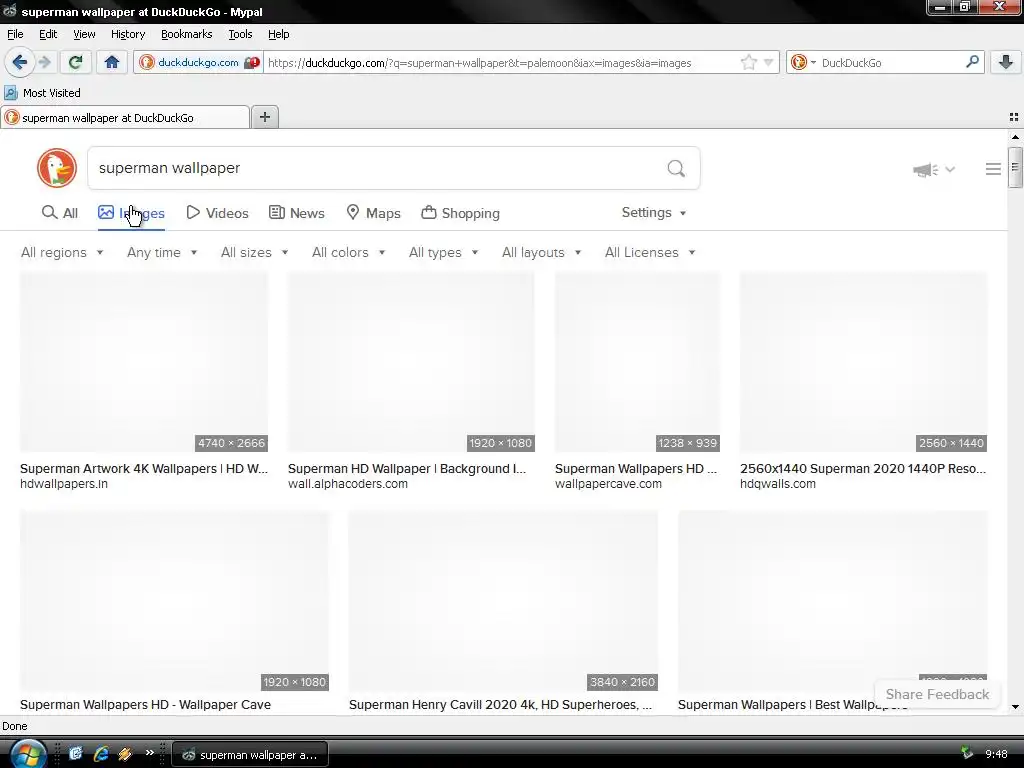The height and width of the screenshot is (768, 1024).
Task: Go back with the browser Back arrow
Action: (20, 62)
